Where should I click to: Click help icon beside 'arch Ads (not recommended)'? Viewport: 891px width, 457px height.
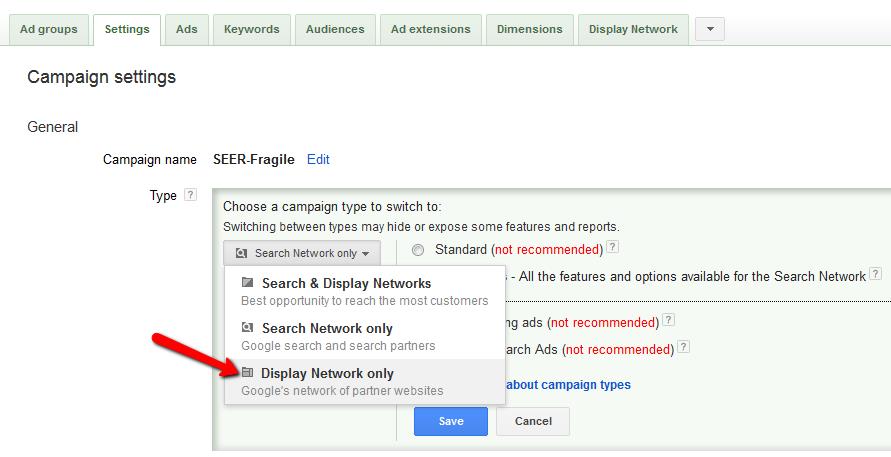click(x=684, y=348)
